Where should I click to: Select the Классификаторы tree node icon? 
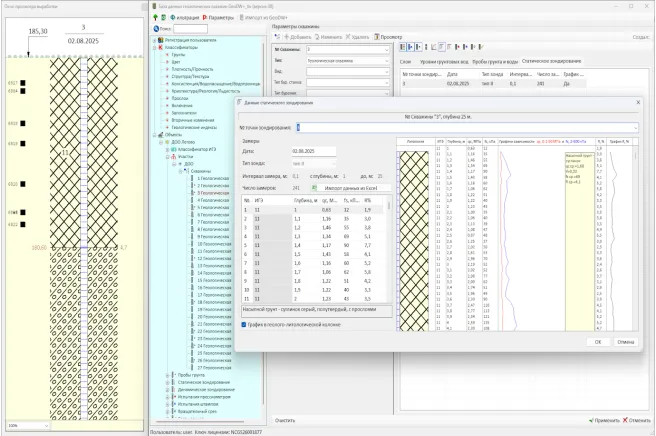[162, 47]
